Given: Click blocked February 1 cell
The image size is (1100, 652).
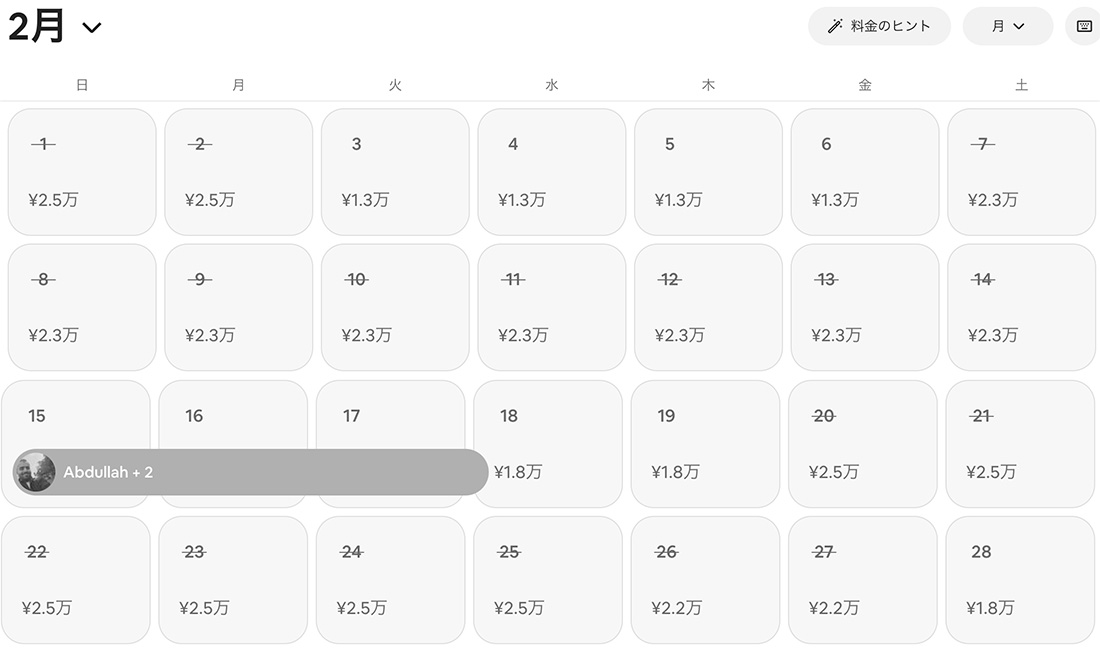Looking at the screenshot, I should tap(82, 172).
